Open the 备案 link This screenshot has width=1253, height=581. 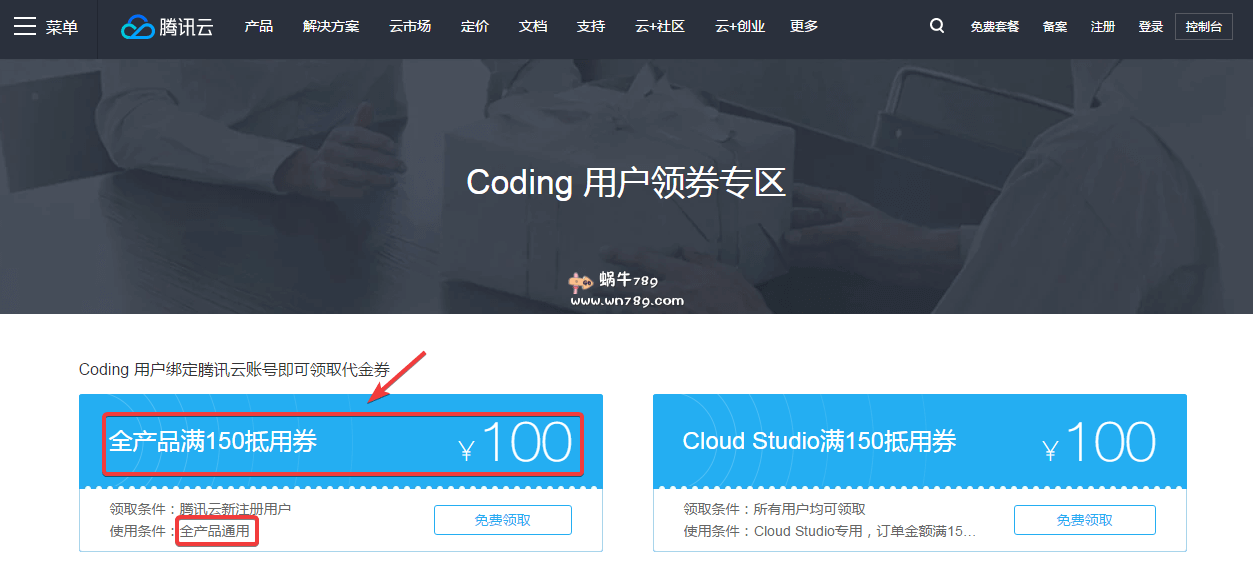coord(1055,27)
